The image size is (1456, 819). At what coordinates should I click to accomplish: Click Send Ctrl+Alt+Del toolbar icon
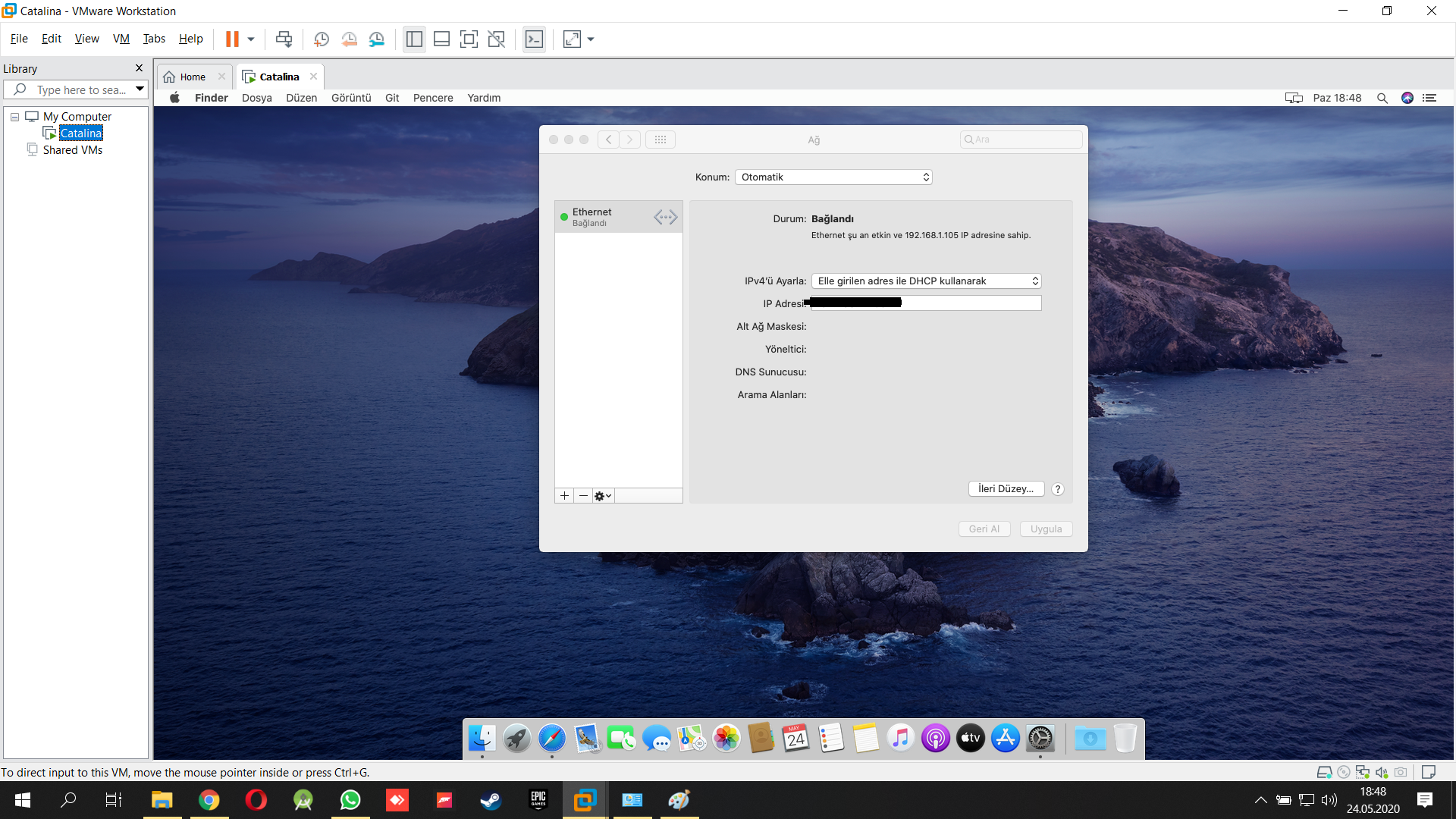(284, 39)
